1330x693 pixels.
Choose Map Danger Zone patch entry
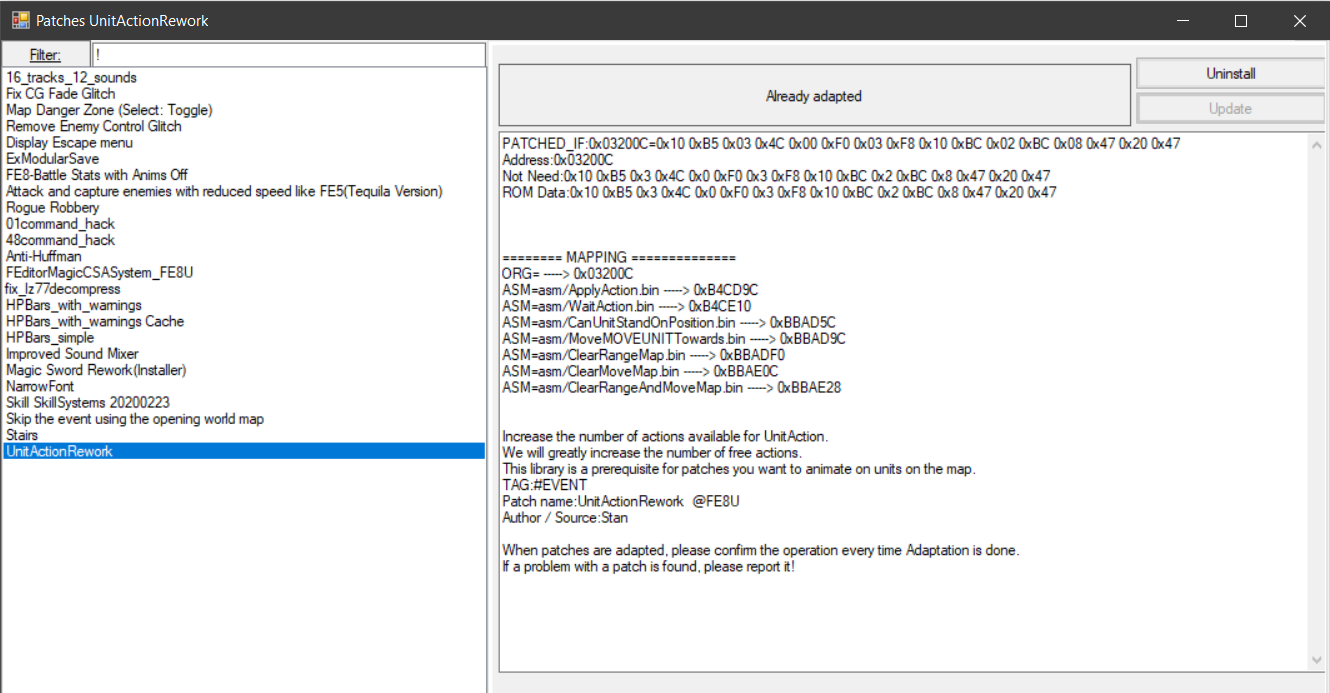(x=109, y=110)
